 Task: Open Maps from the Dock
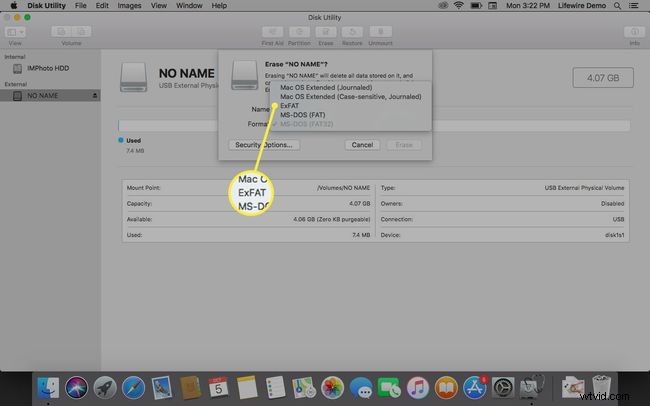(304, 388)
